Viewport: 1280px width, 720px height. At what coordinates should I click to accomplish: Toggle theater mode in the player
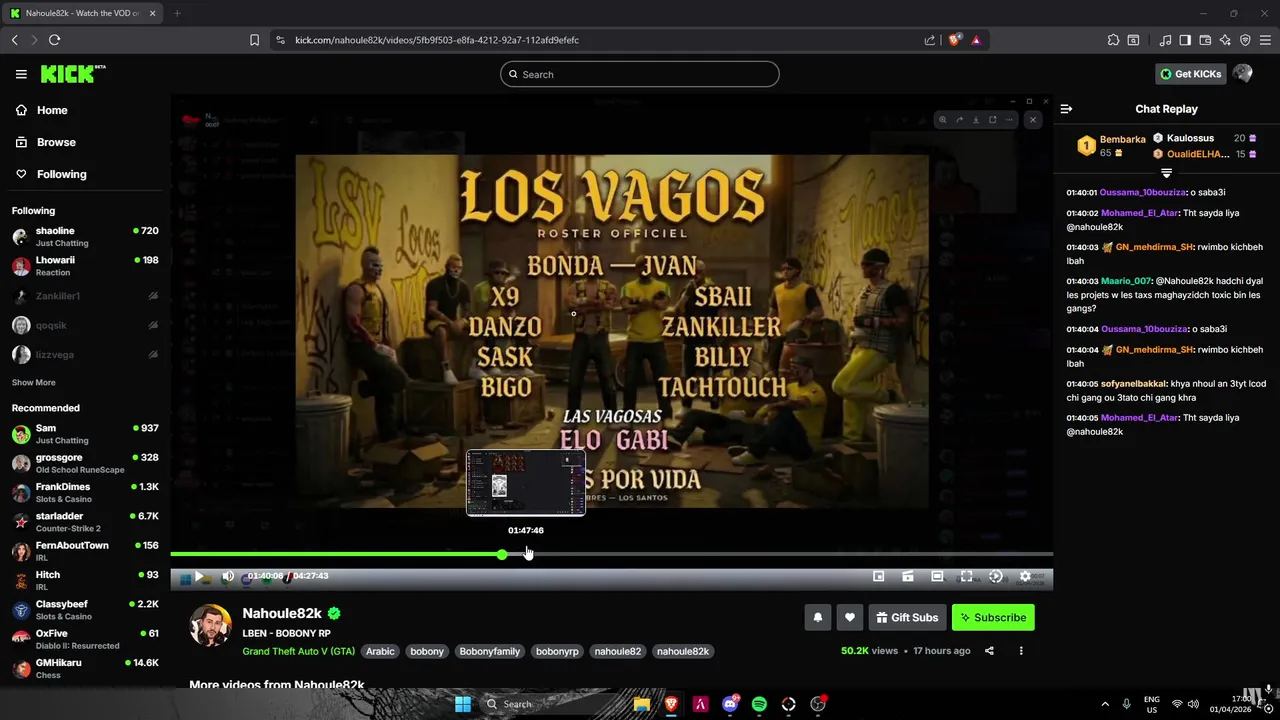[x=937, y=576]
